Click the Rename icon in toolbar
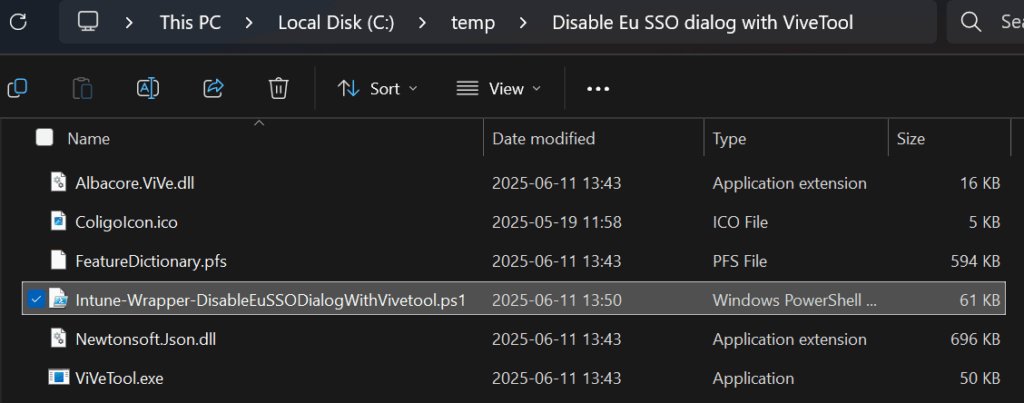 pyautogui.click(x=148, y=88)
